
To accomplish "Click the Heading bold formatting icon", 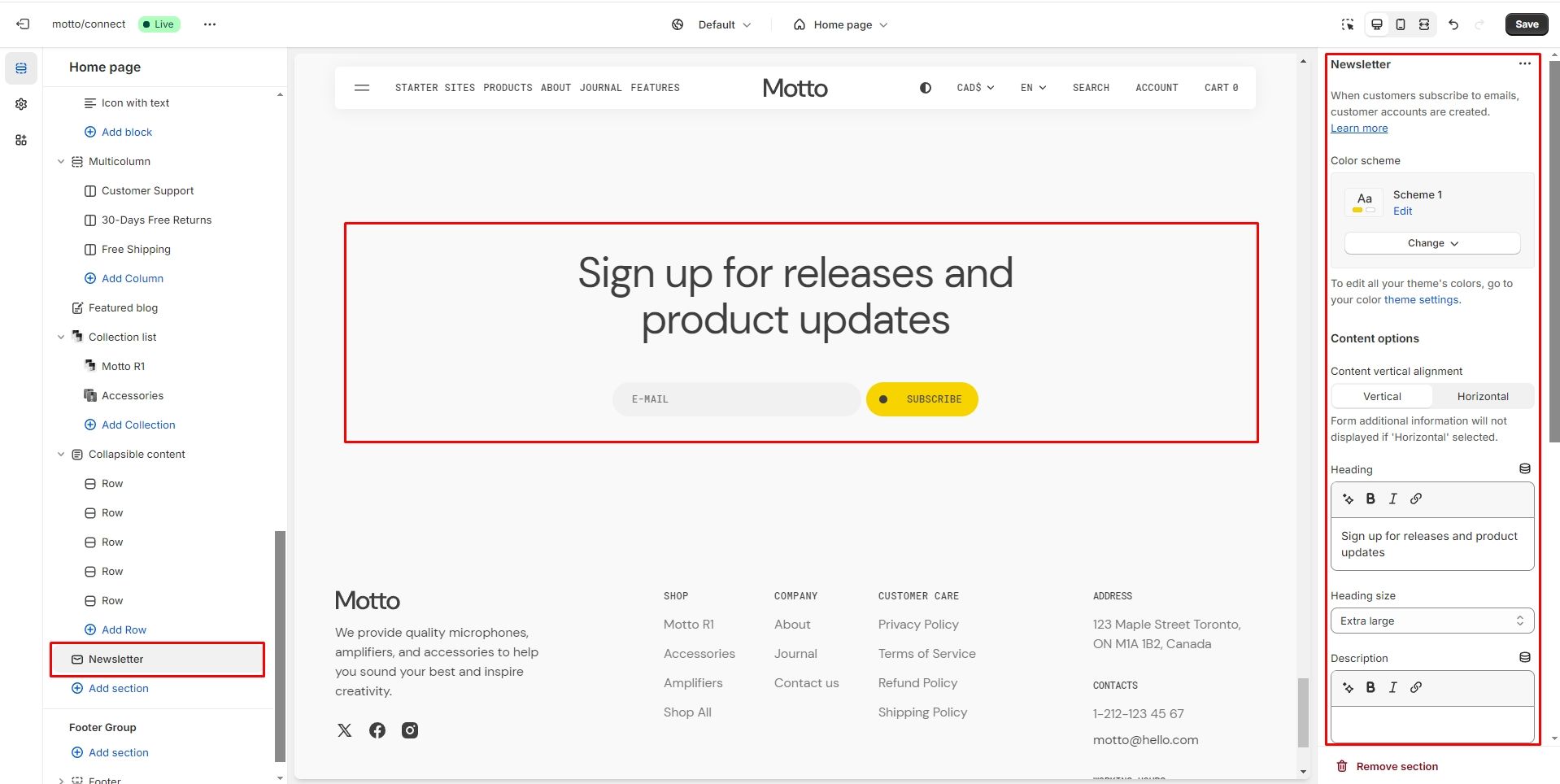I will point(1370,499).
